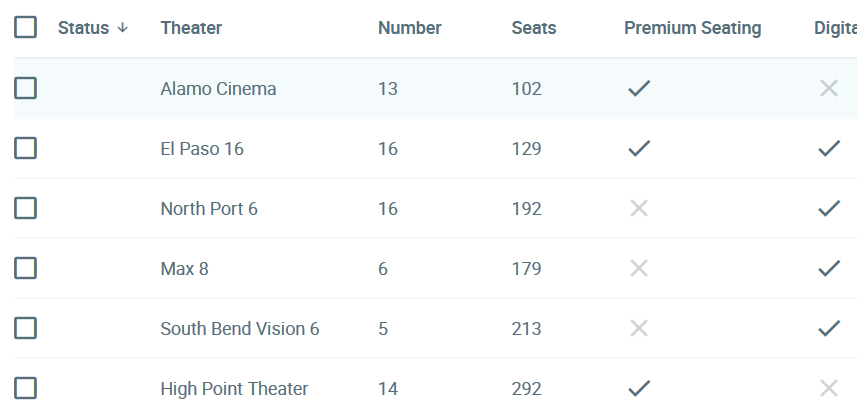Viewport: 857px width, 405px height.
Task: Click the South Bend Vision 6 name
Action: point(240,329)
